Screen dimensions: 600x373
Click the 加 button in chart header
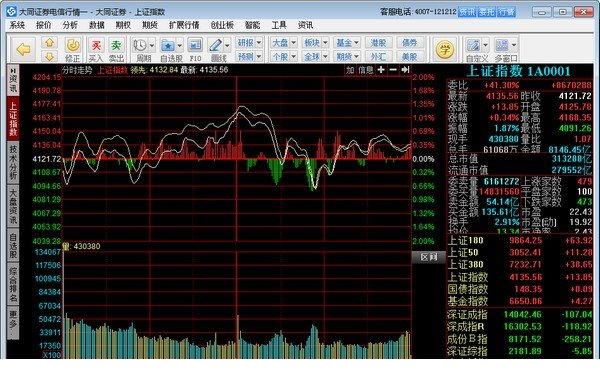coord(350,70)
